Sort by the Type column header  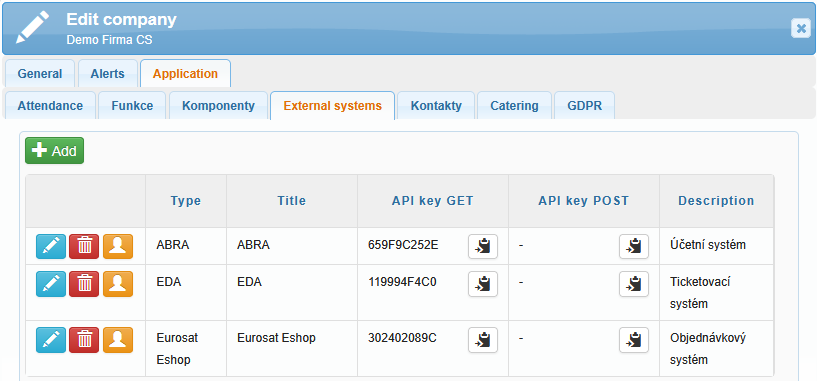pos(185,201)
